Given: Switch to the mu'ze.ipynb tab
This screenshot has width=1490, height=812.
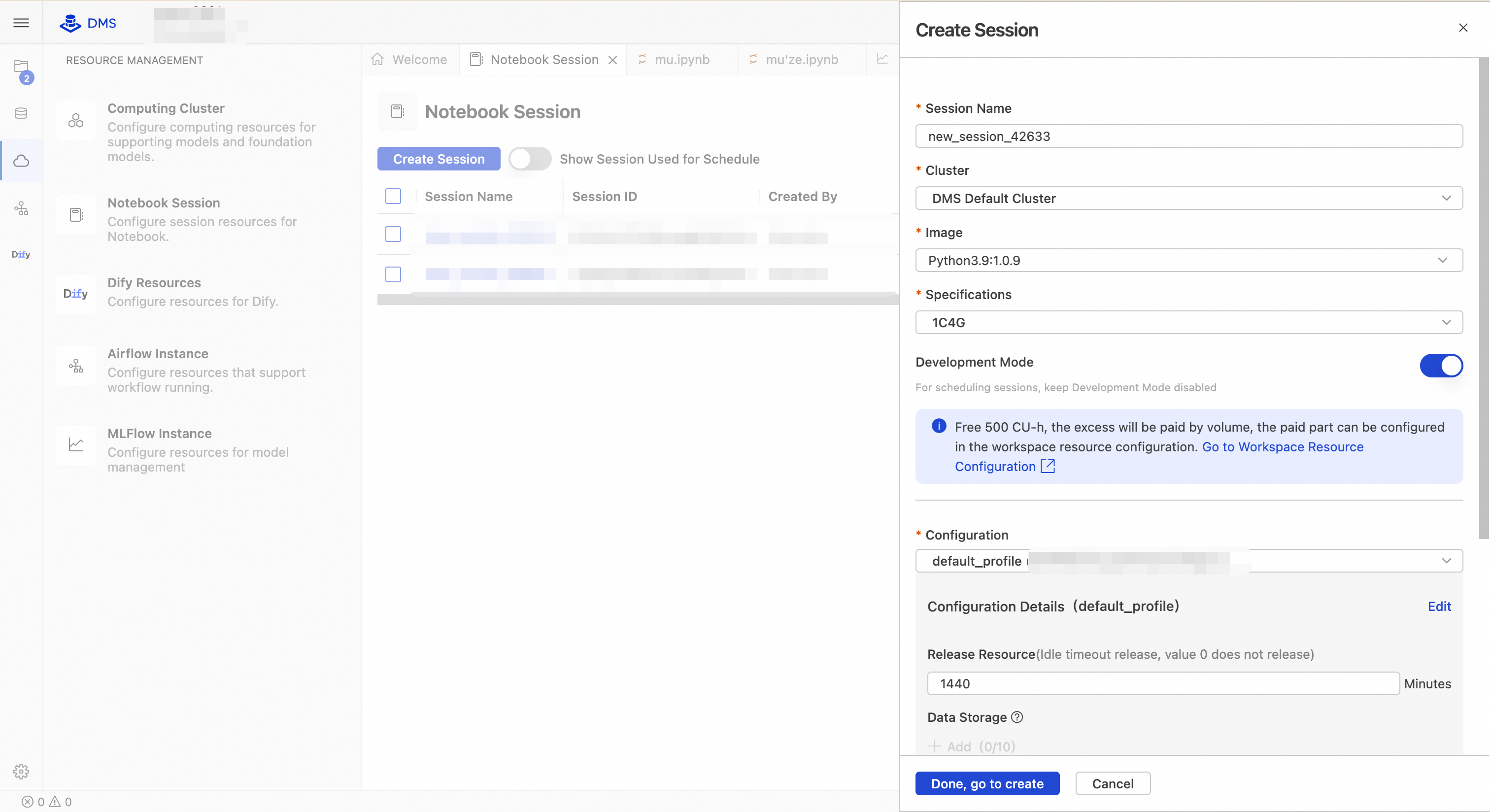Looking at the screenshot, I should point(801,60).
